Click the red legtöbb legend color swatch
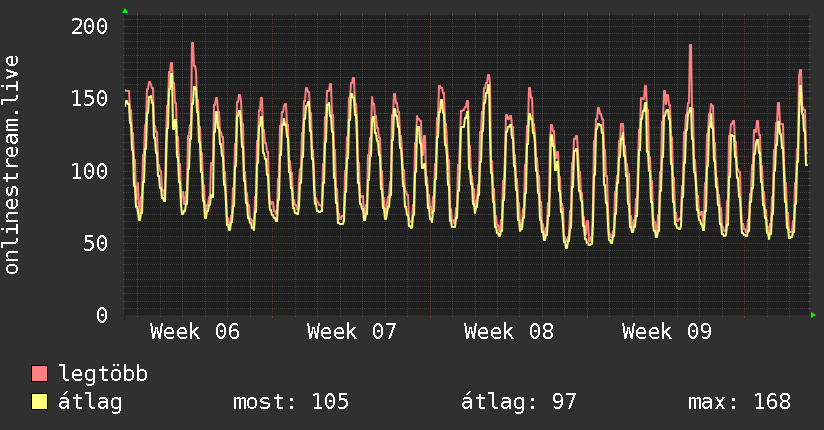 pyautogui.click(x=40, y=374)
